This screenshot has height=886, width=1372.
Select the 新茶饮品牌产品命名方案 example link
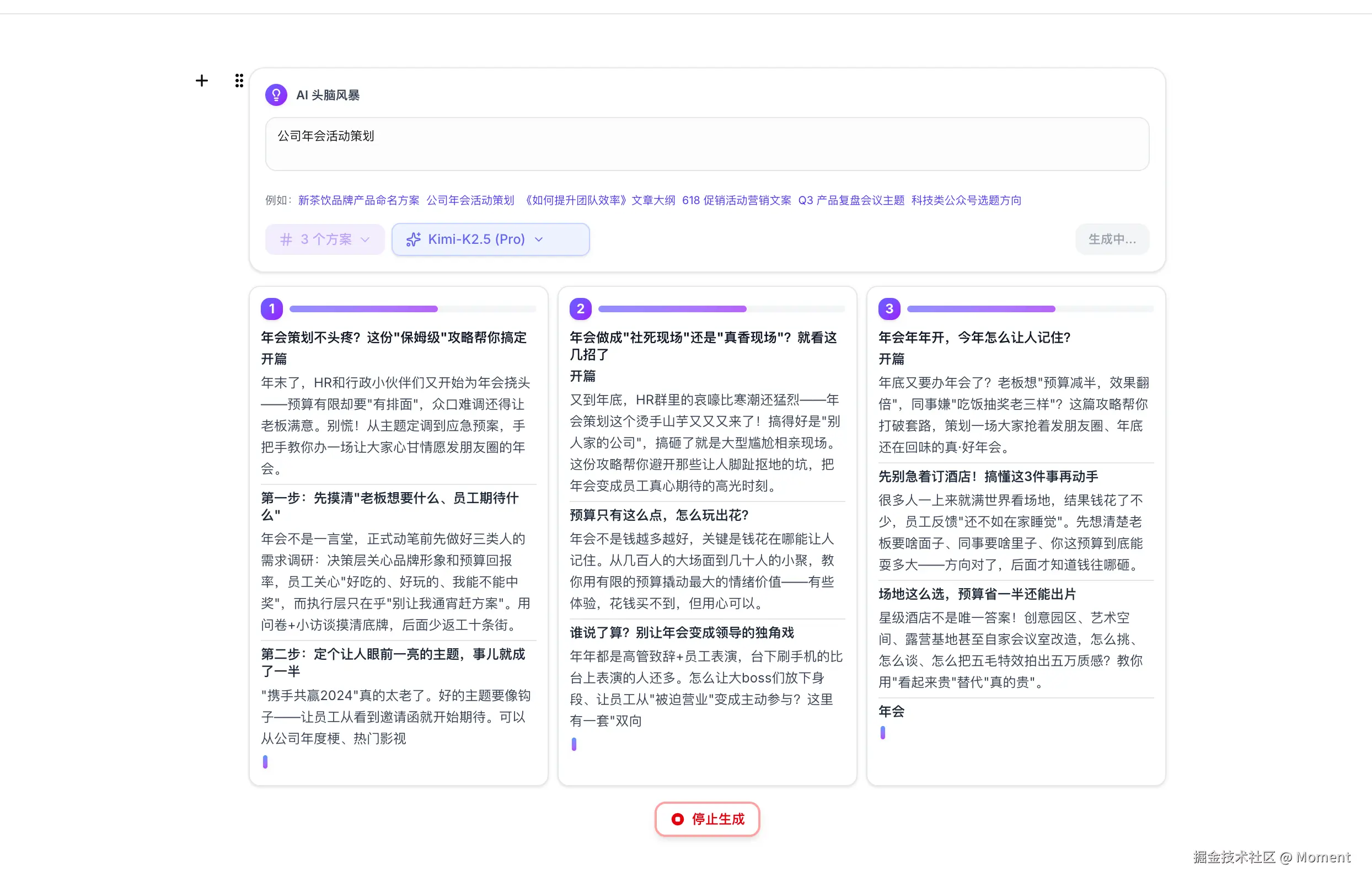360,200
